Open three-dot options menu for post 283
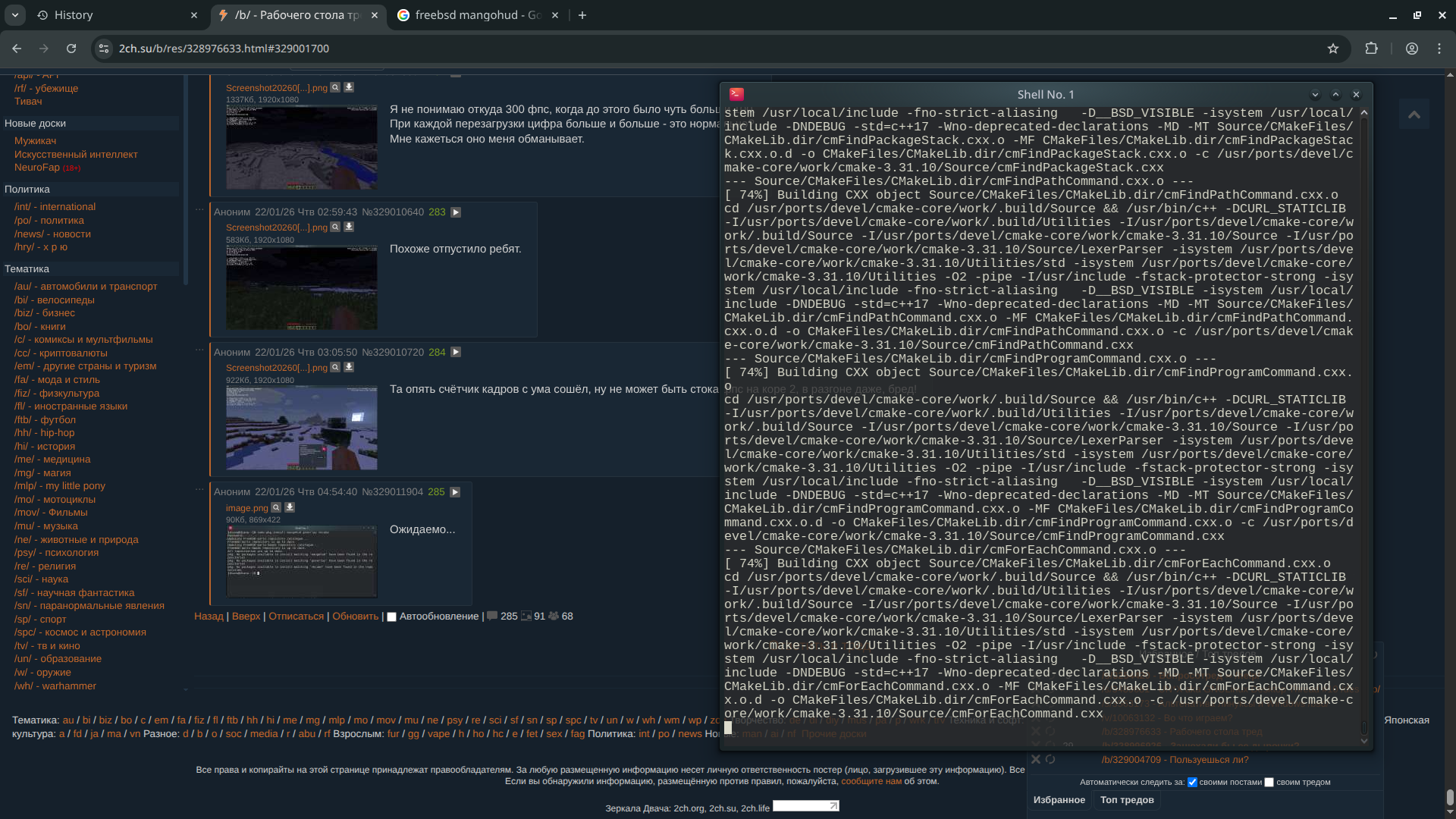Screen dimensions: 1456x819 199,209
